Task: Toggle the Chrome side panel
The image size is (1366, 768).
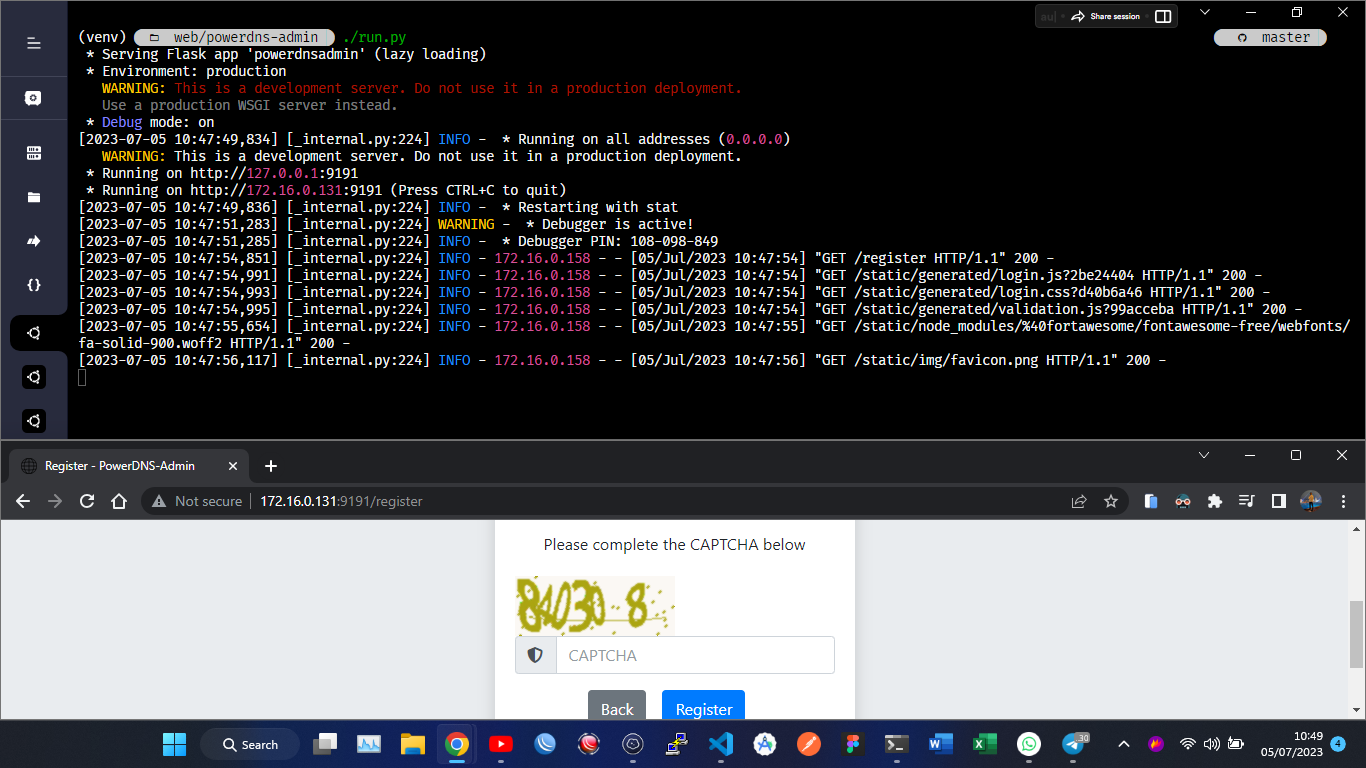Action: [1278, 501]
